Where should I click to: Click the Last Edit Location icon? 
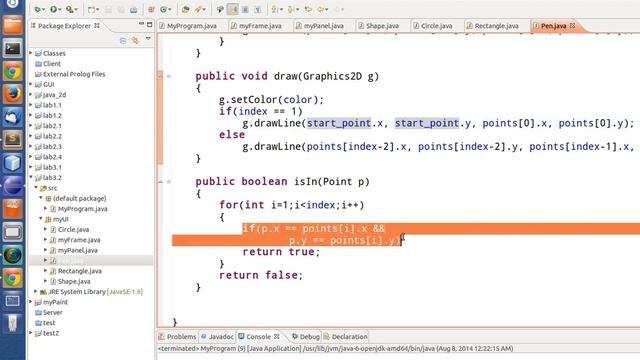tap(308, 9)
